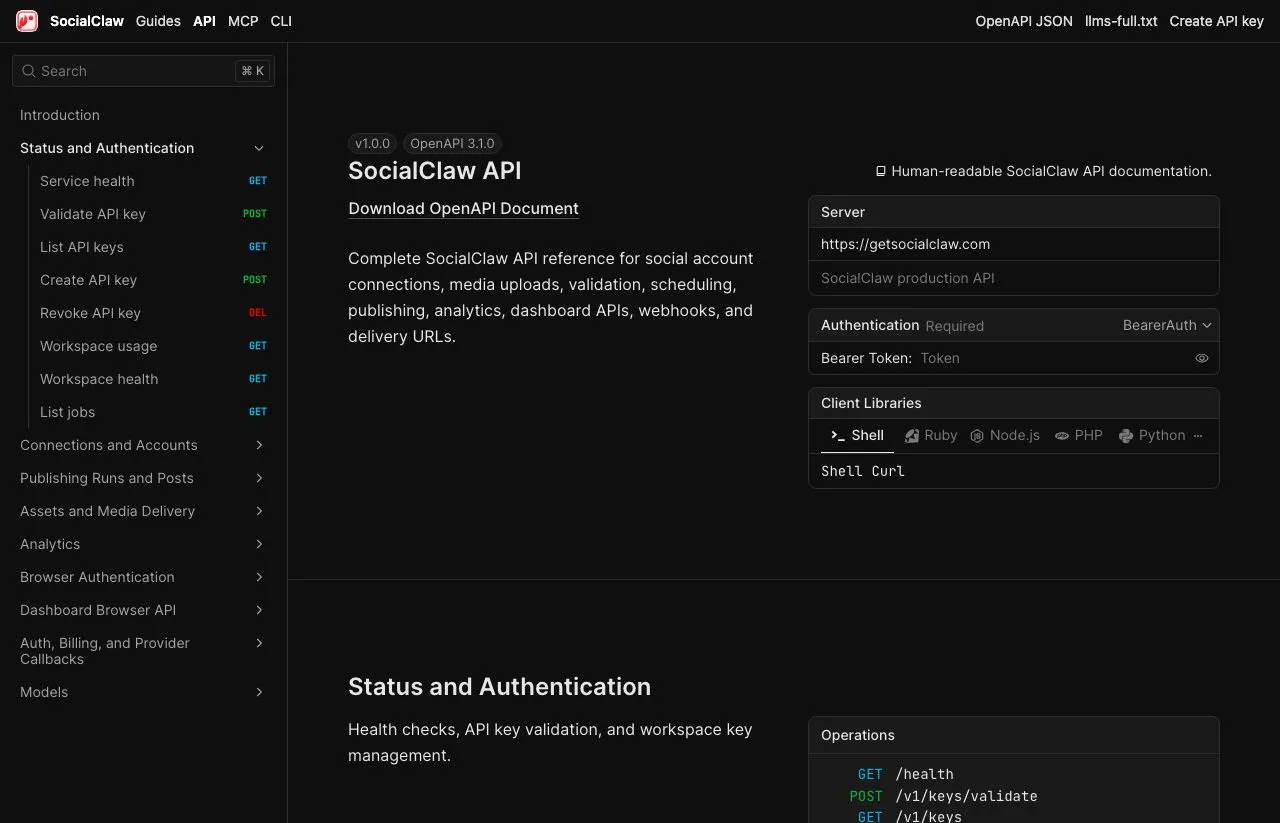Click the documentation book icon
1280x823 pixels.
coord(881,171)
